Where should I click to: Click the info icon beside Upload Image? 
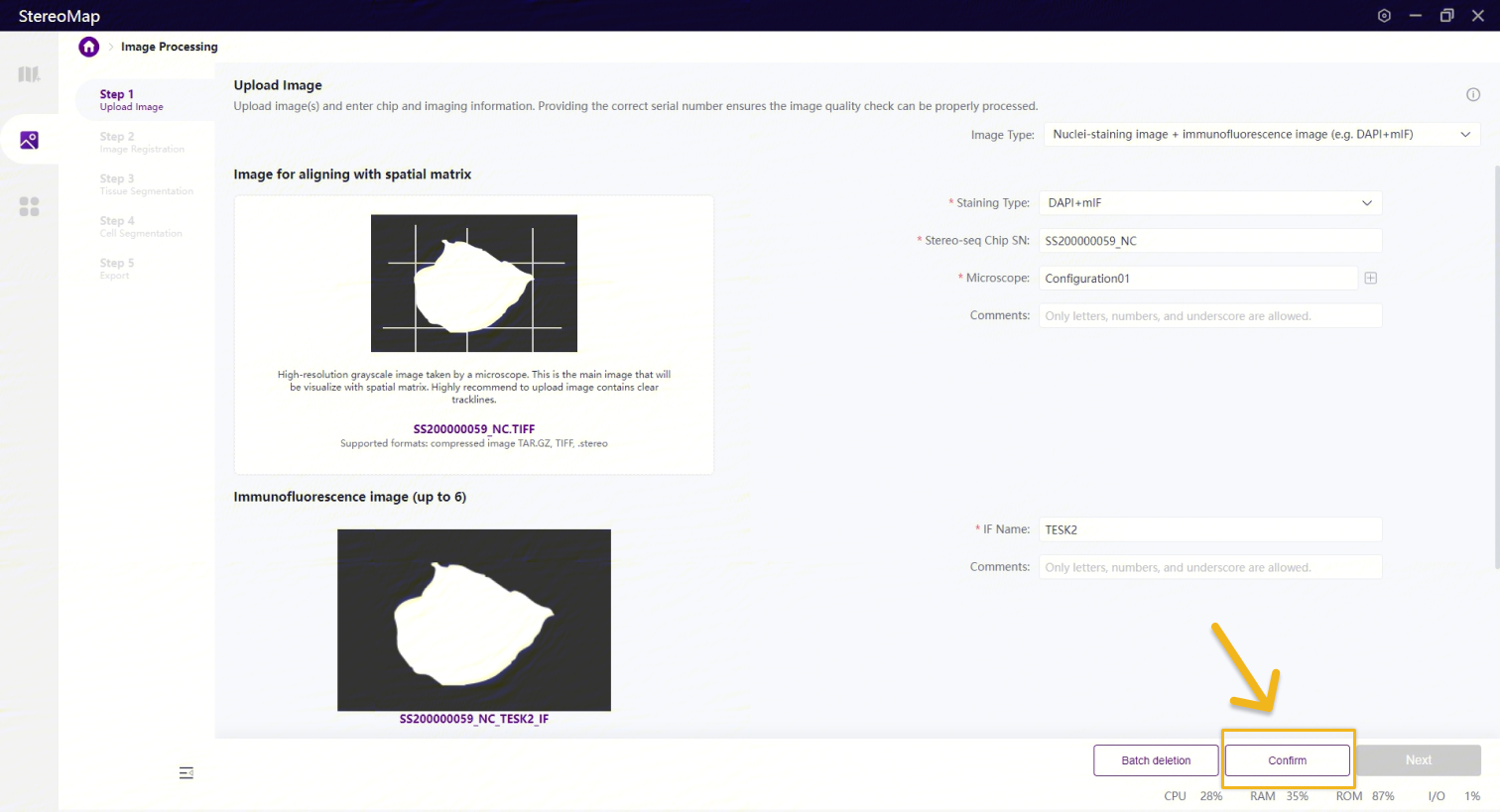point(1472,95)
